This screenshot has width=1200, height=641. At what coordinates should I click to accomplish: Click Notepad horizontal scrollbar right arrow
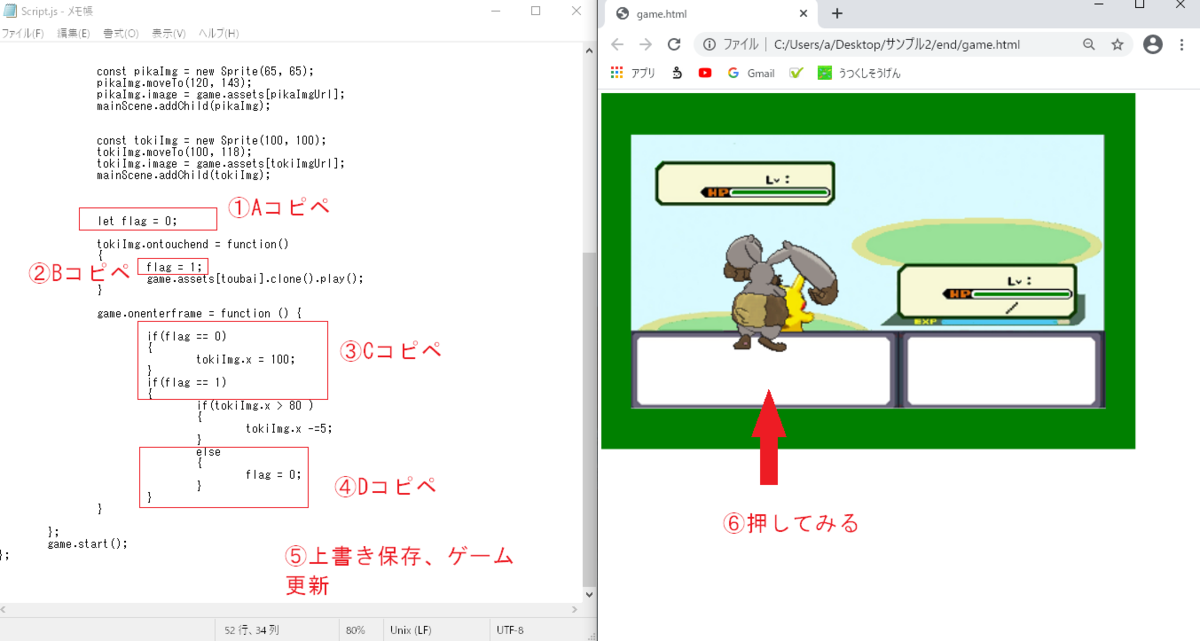(575, 610)
